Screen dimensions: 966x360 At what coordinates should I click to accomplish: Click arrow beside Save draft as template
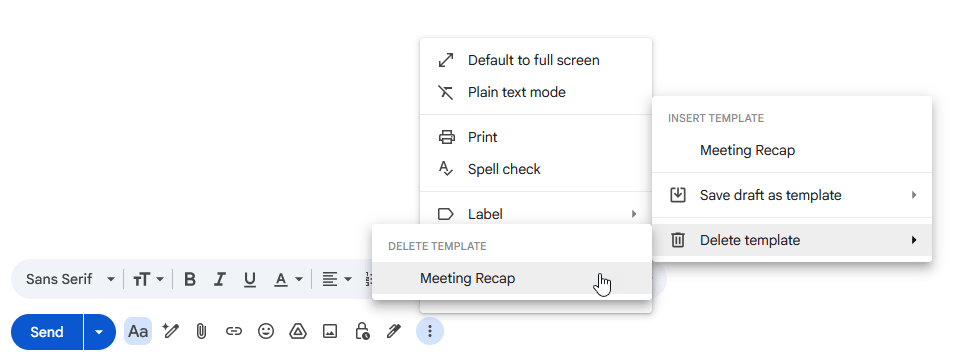coord(914,195)
